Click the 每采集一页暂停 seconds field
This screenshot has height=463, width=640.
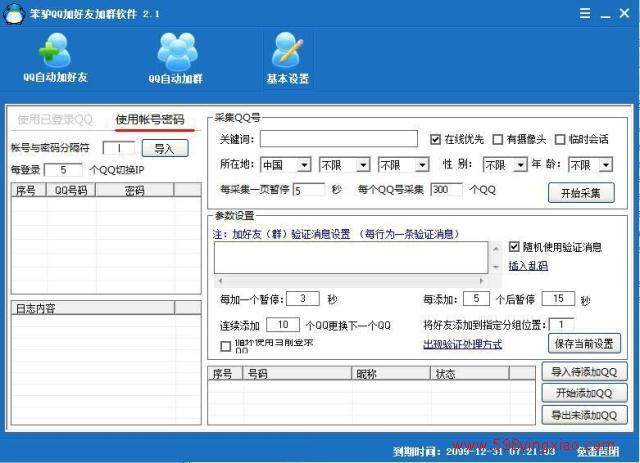309,190
